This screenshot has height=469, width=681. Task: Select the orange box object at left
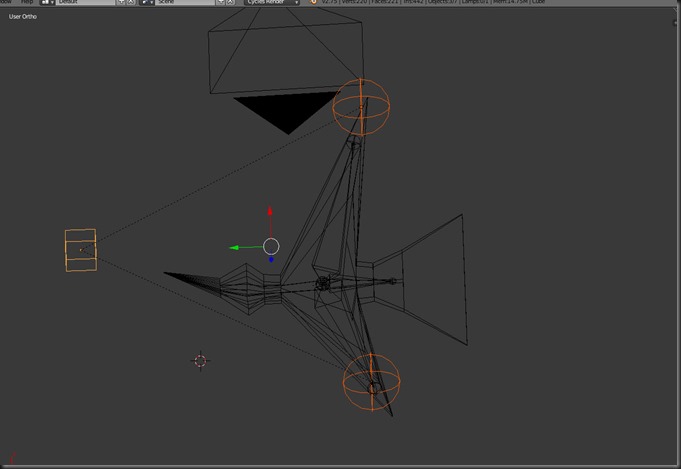pyautogui.click(x=81, y=250)
